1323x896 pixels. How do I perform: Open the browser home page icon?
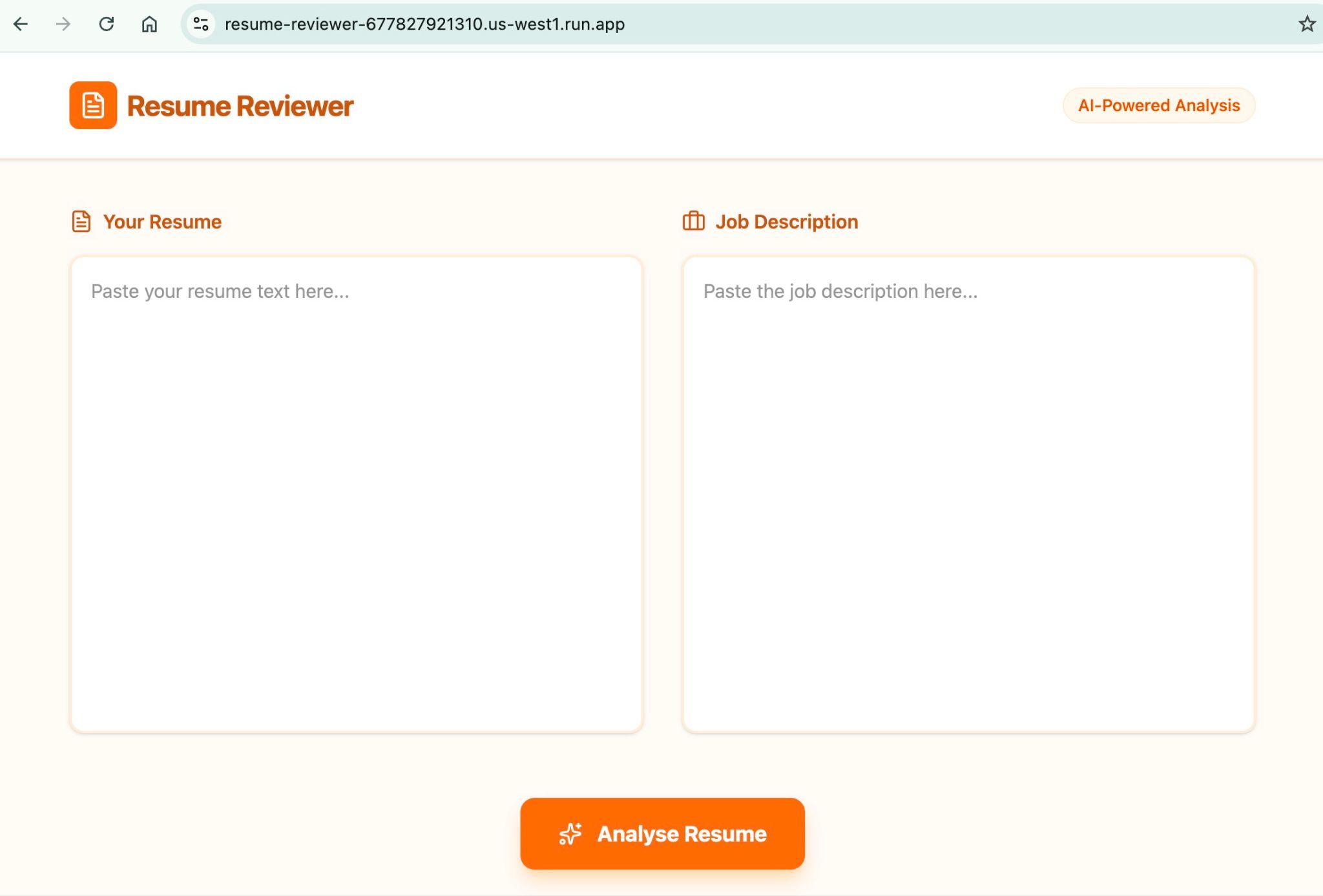click(149, 25)
